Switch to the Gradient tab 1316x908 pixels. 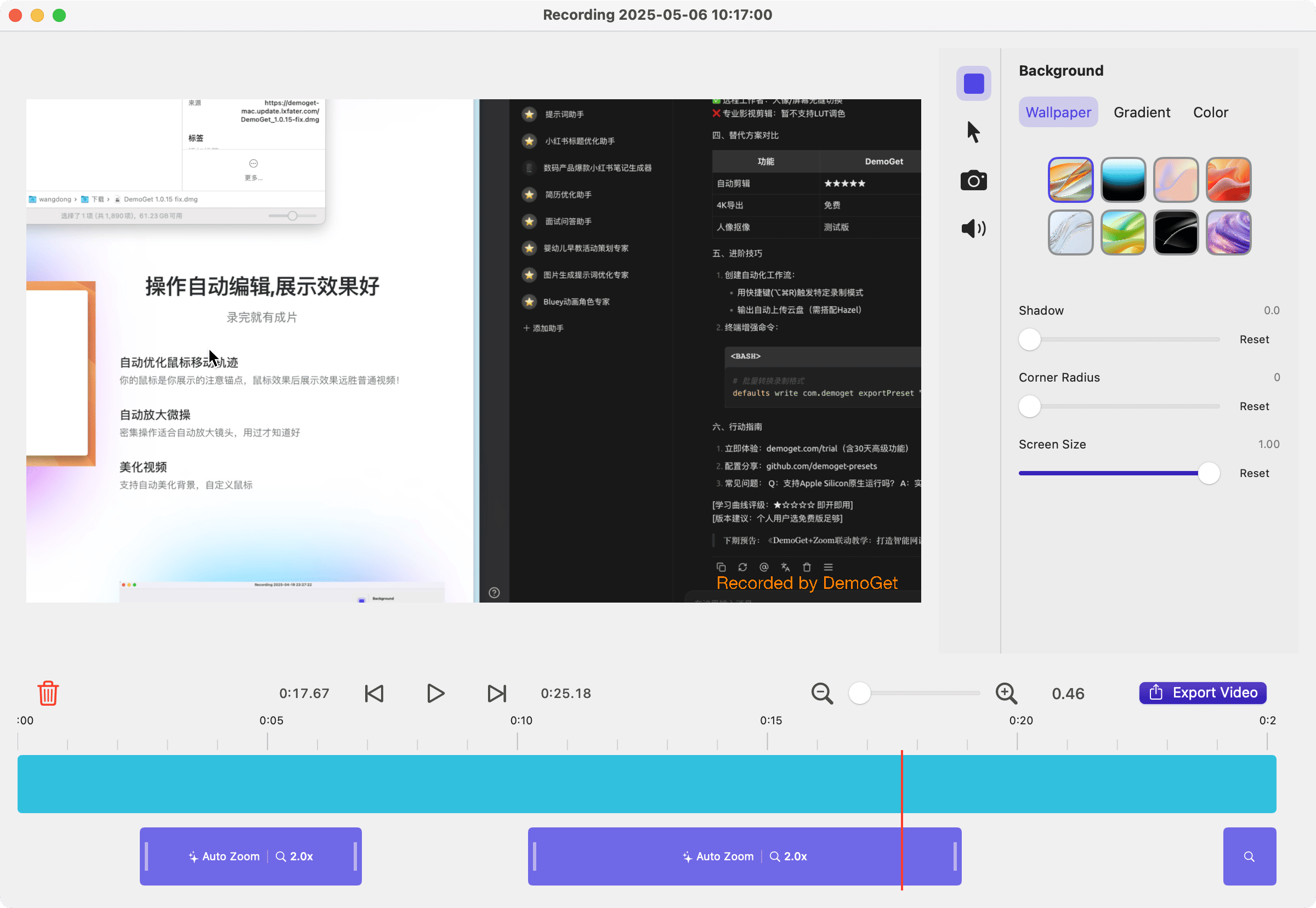click(x=1141, y=112)
